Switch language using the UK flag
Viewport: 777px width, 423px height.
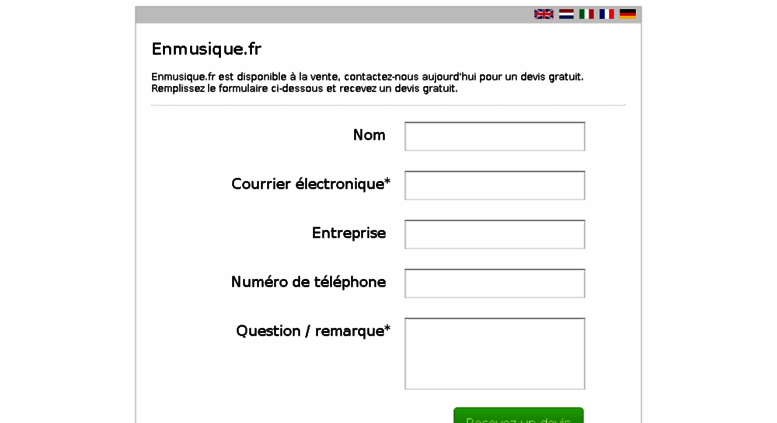[x=544, y=14]
